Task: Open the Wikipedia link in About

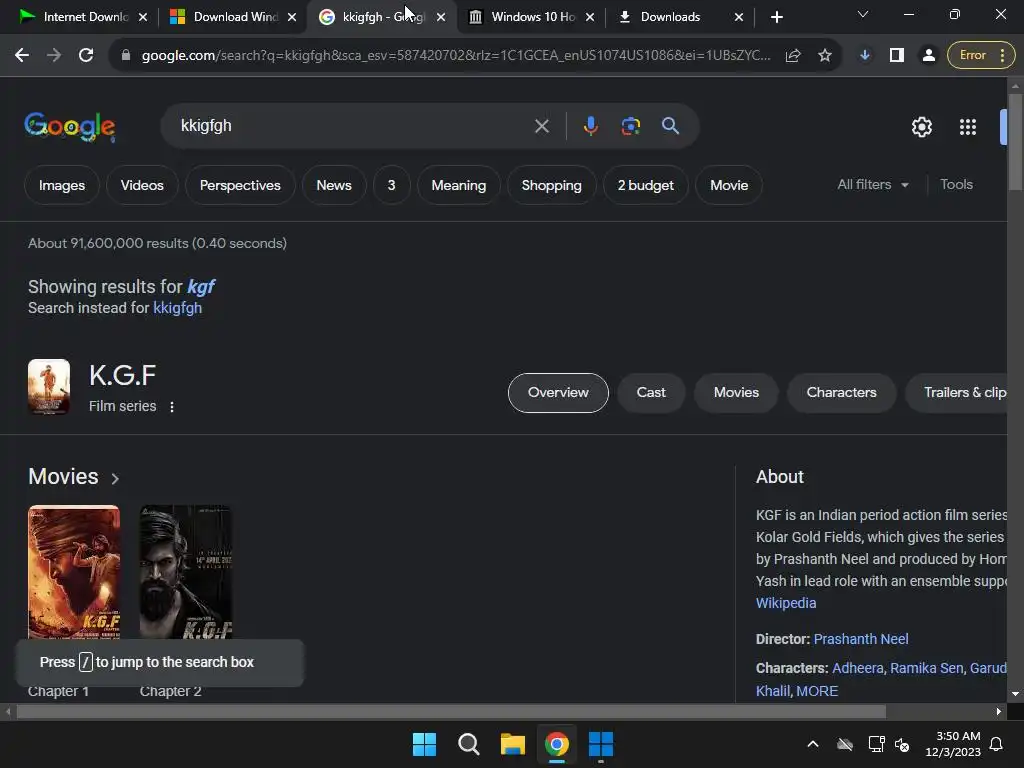Action: click(x=786, y=603)
